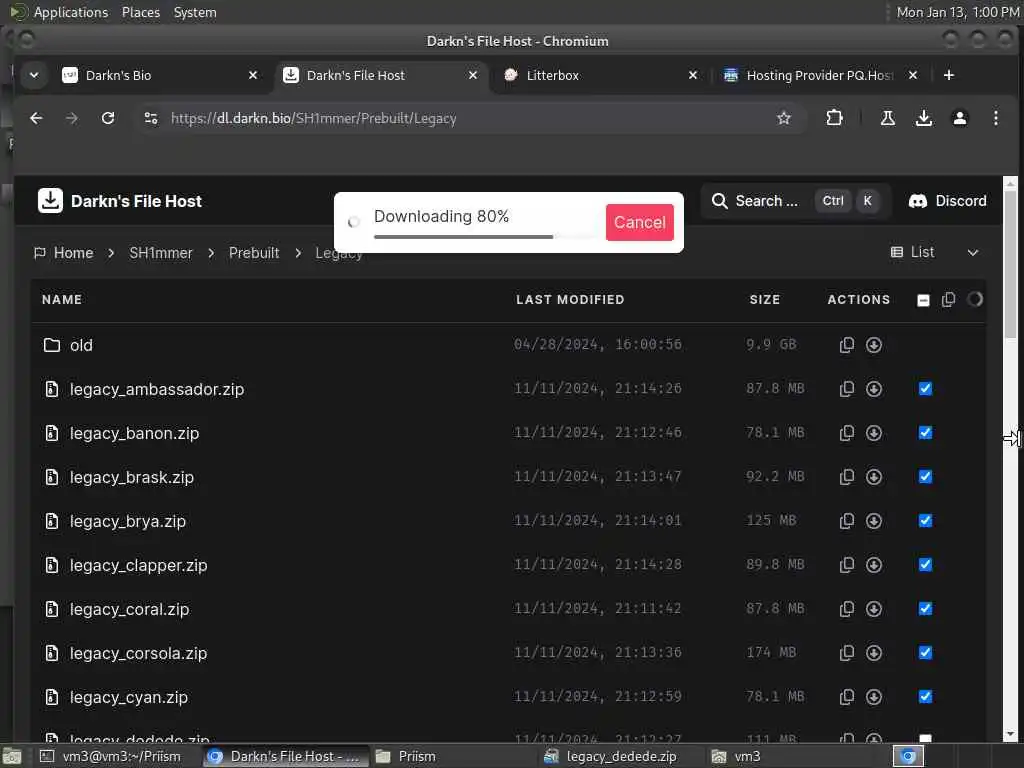Copy link for legacy_corsola.zip
The image size is (1024, 768).
(x=846, y=652)
